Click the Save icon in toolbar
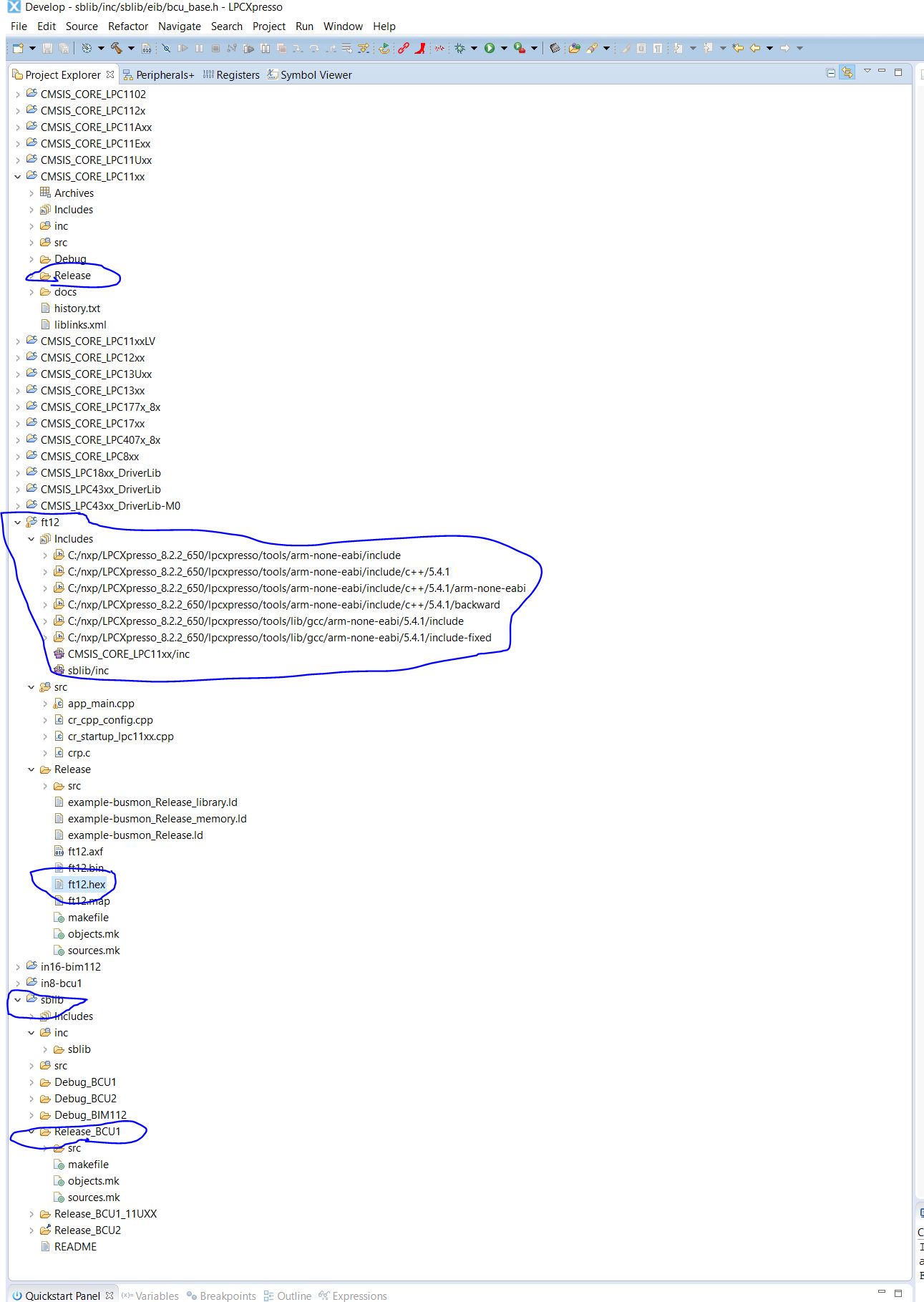This screenshot has width=924, height=1302. pos(48,48)
